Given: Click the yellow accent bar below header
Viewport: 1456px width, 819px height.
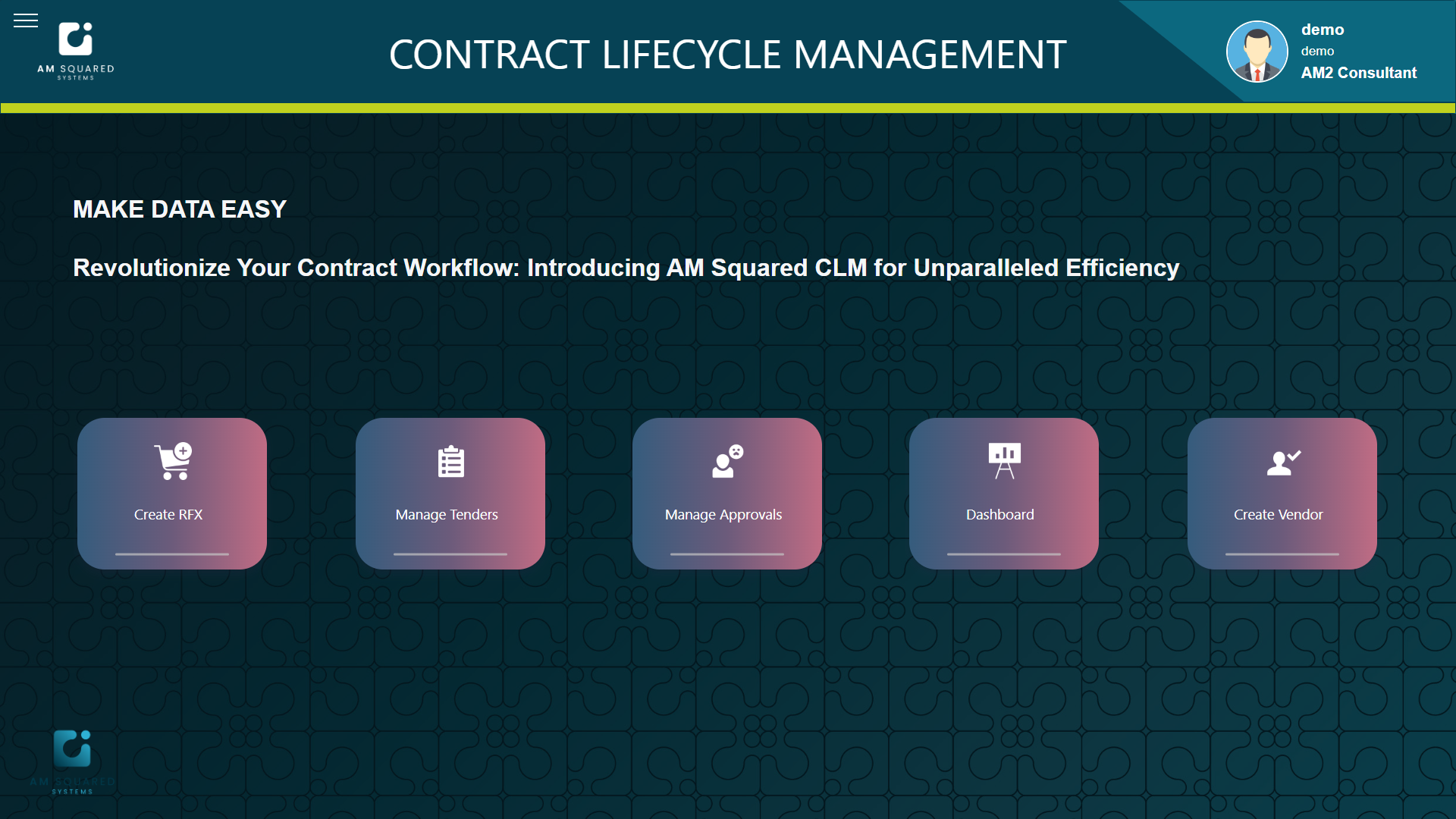Looking at the screenshot, I should tap(728, 105).
